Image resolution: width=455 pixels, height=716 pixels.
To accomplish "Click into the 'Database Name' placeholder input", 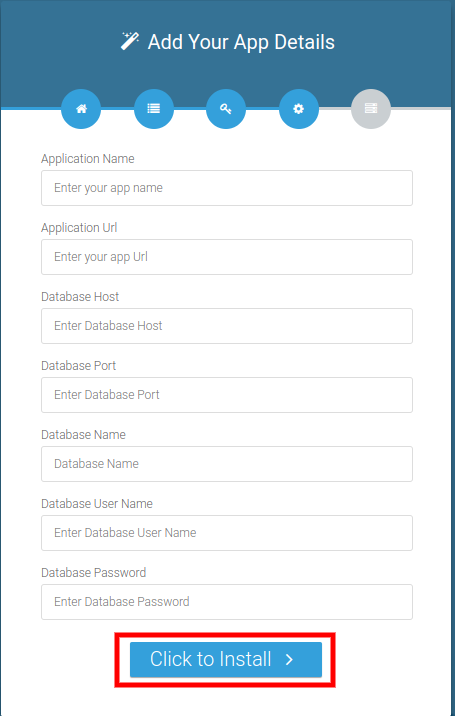I will tap(227, 463).
